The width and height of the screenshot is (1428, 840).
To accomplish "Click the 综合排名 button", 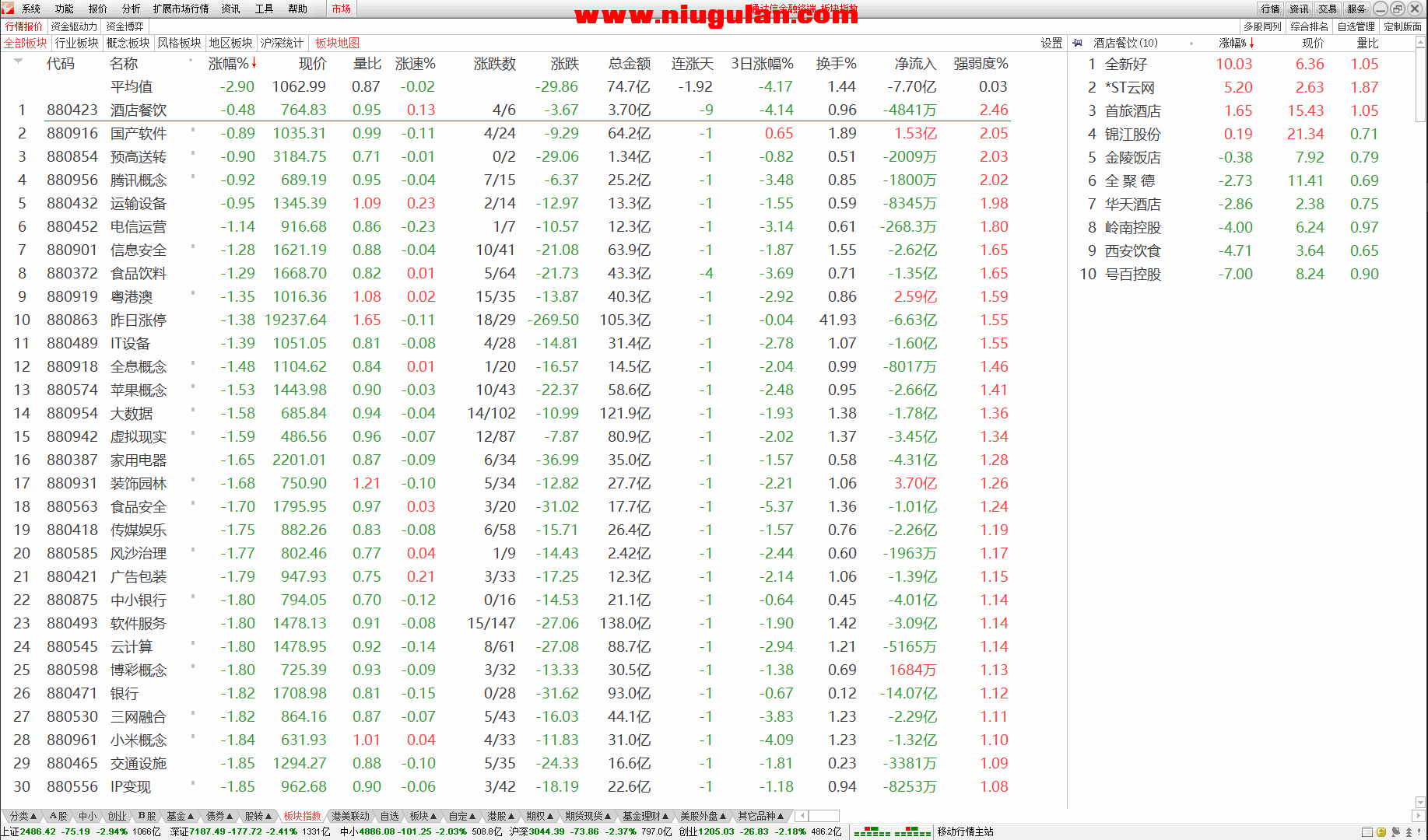I will click(1310, 26).
